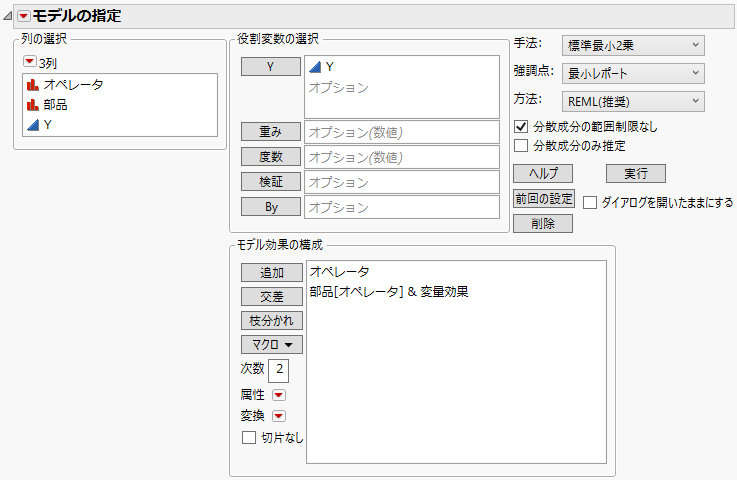Click the 削除 button

[x=543, y=224]
